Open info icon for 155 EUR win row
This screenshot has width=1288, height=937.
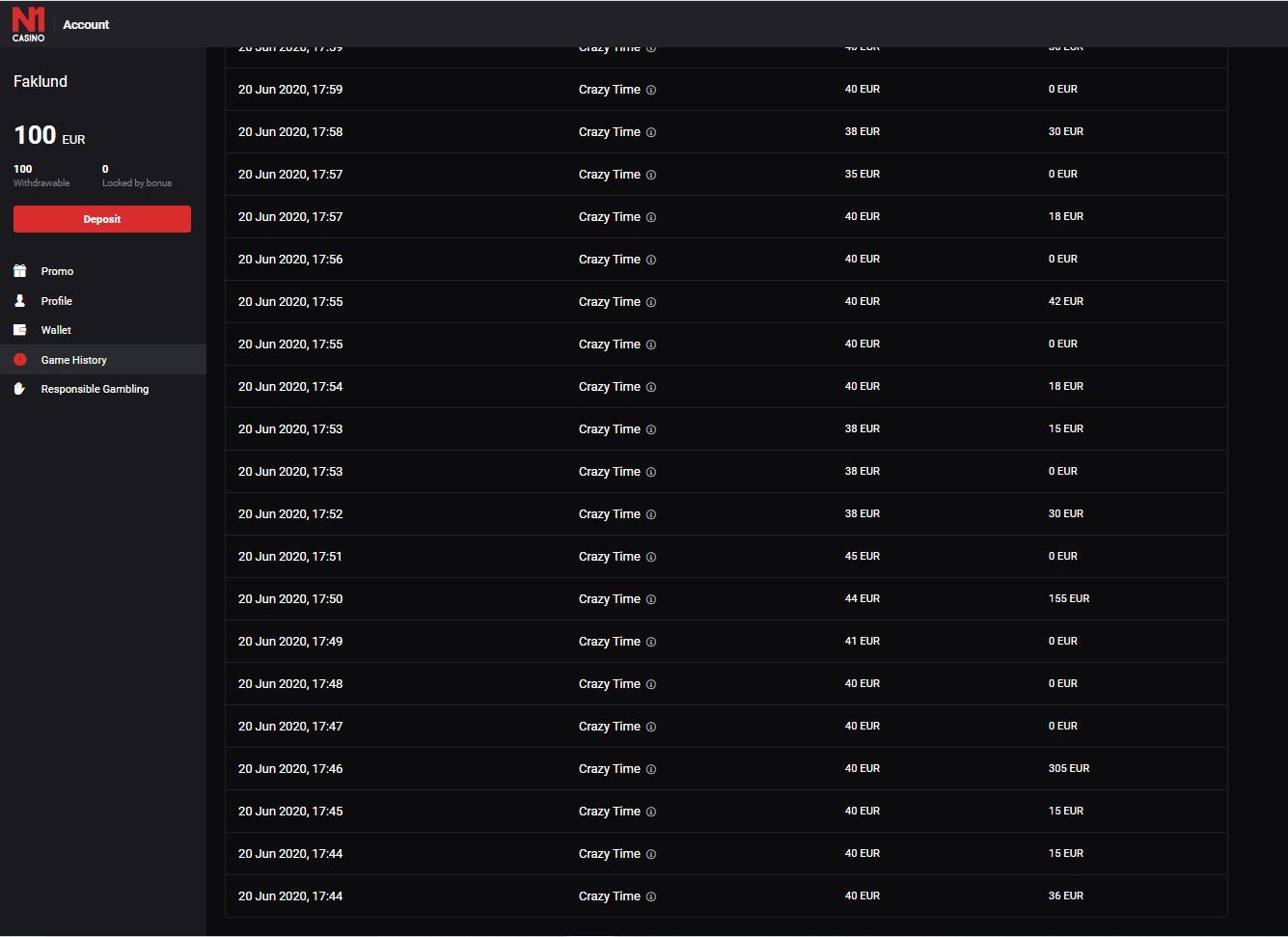(x=651, y=599)
